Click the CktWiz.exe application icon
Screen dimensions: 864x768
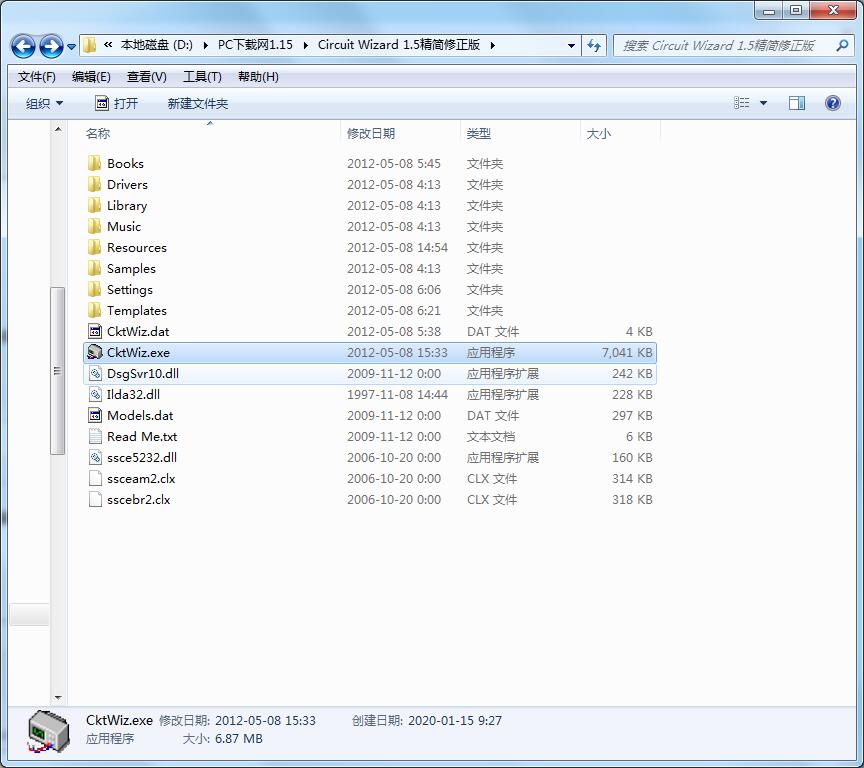click(x=95, y=352)
